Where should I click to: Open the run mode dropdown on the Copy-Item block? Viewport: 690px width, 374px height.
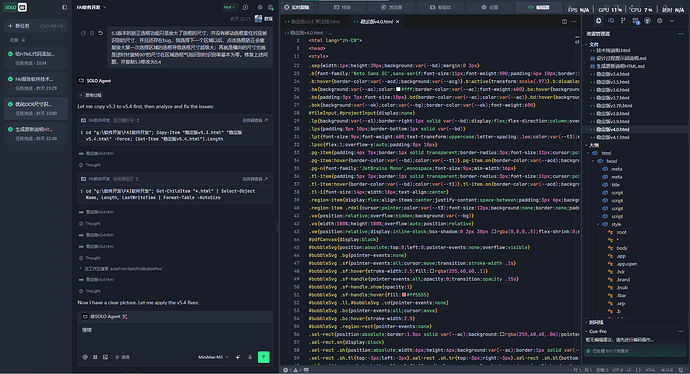coord(126,120)
